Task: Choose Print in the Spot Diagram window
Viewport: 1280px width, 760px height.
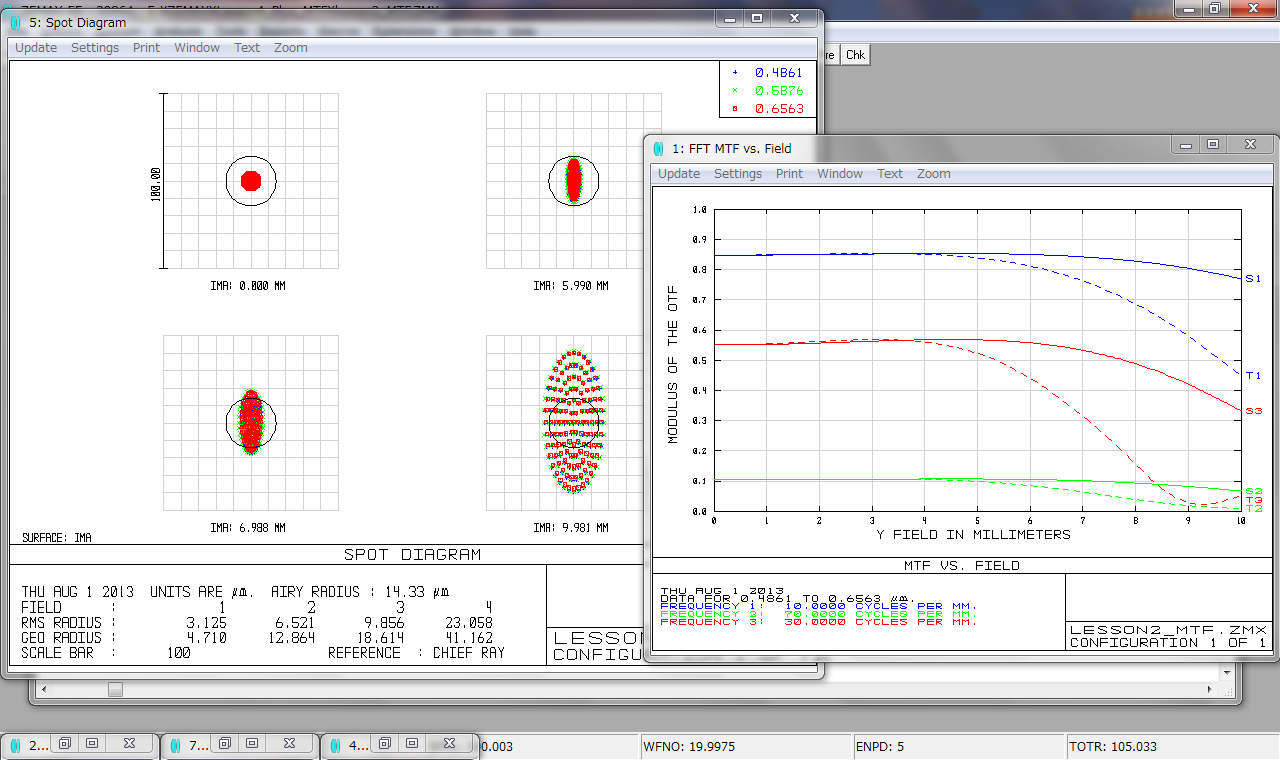Action: click(x=146, y=48)
